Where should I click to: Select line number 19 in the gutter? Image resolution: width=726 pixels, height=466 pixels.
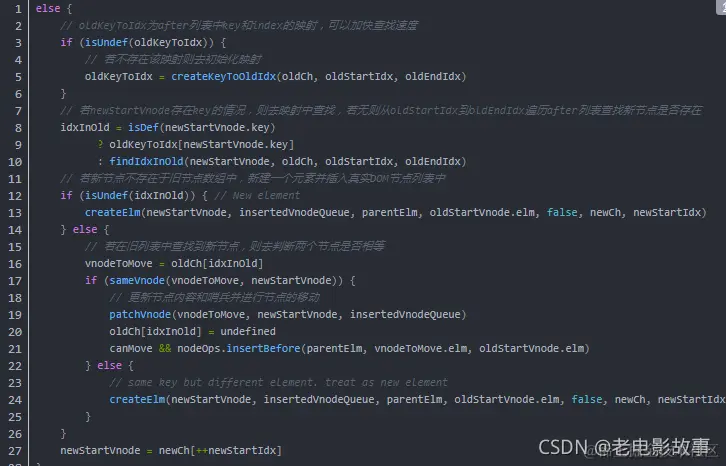[x=15, y=315]
